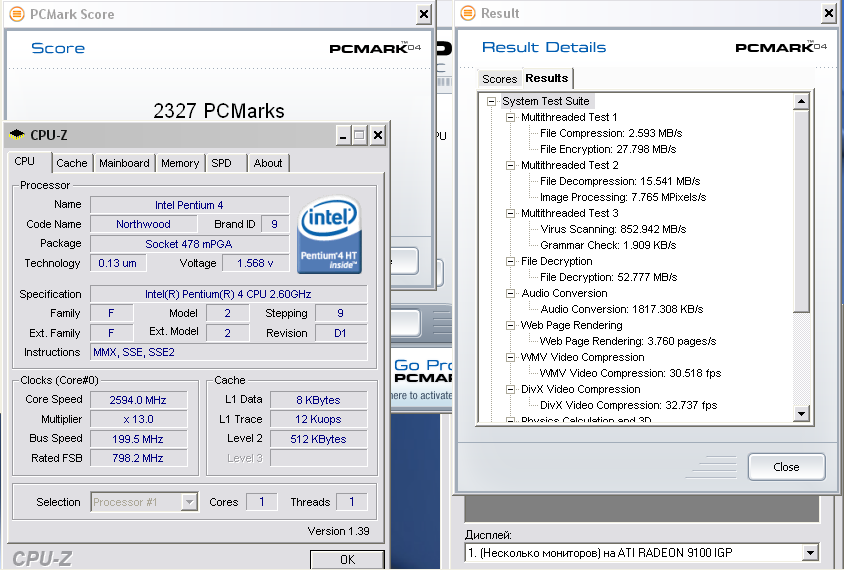Image resolution: width=844 pixels, height=571 pixels.
Task: Click the Bus Speed 199.5 MHz value
Action: point(138,439)
